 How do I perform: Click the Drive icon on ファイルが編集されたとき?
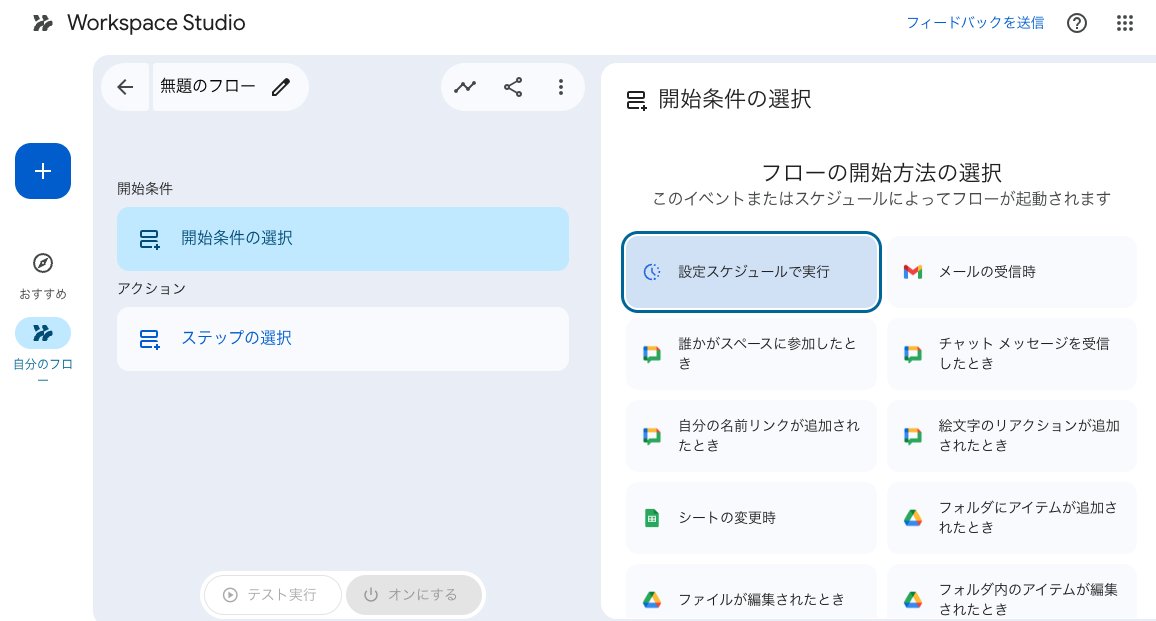click(652, 600)
